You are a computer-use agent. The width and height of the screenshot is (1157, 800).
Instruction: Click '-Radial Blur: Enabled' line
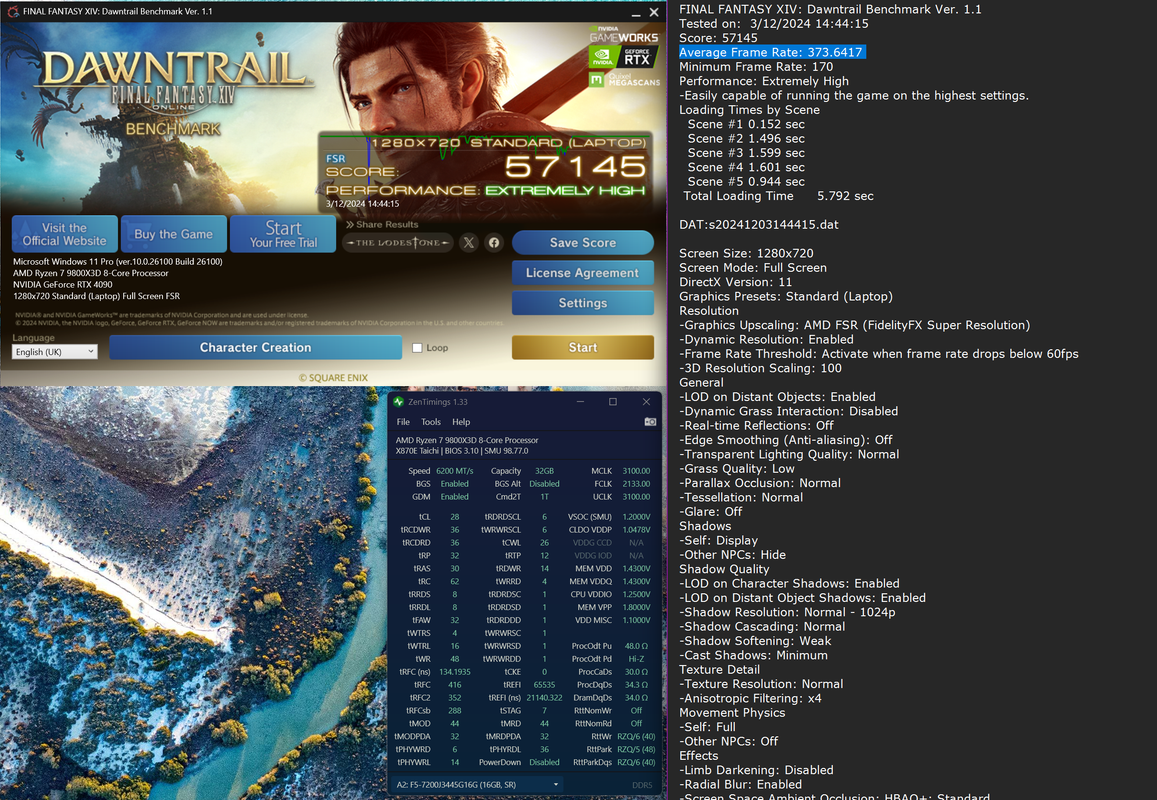[x=741, y=785]
